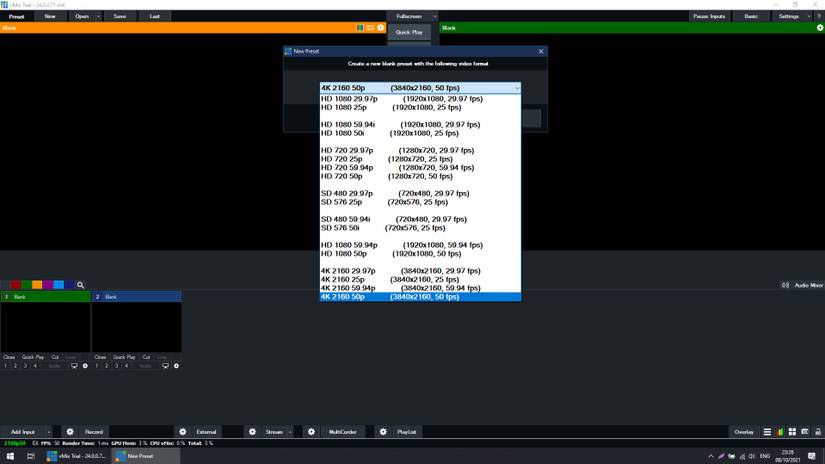Toggle overlay 4 on input 2
The height and width of the screenshot is (464, 825).
(x=126, y=366)
